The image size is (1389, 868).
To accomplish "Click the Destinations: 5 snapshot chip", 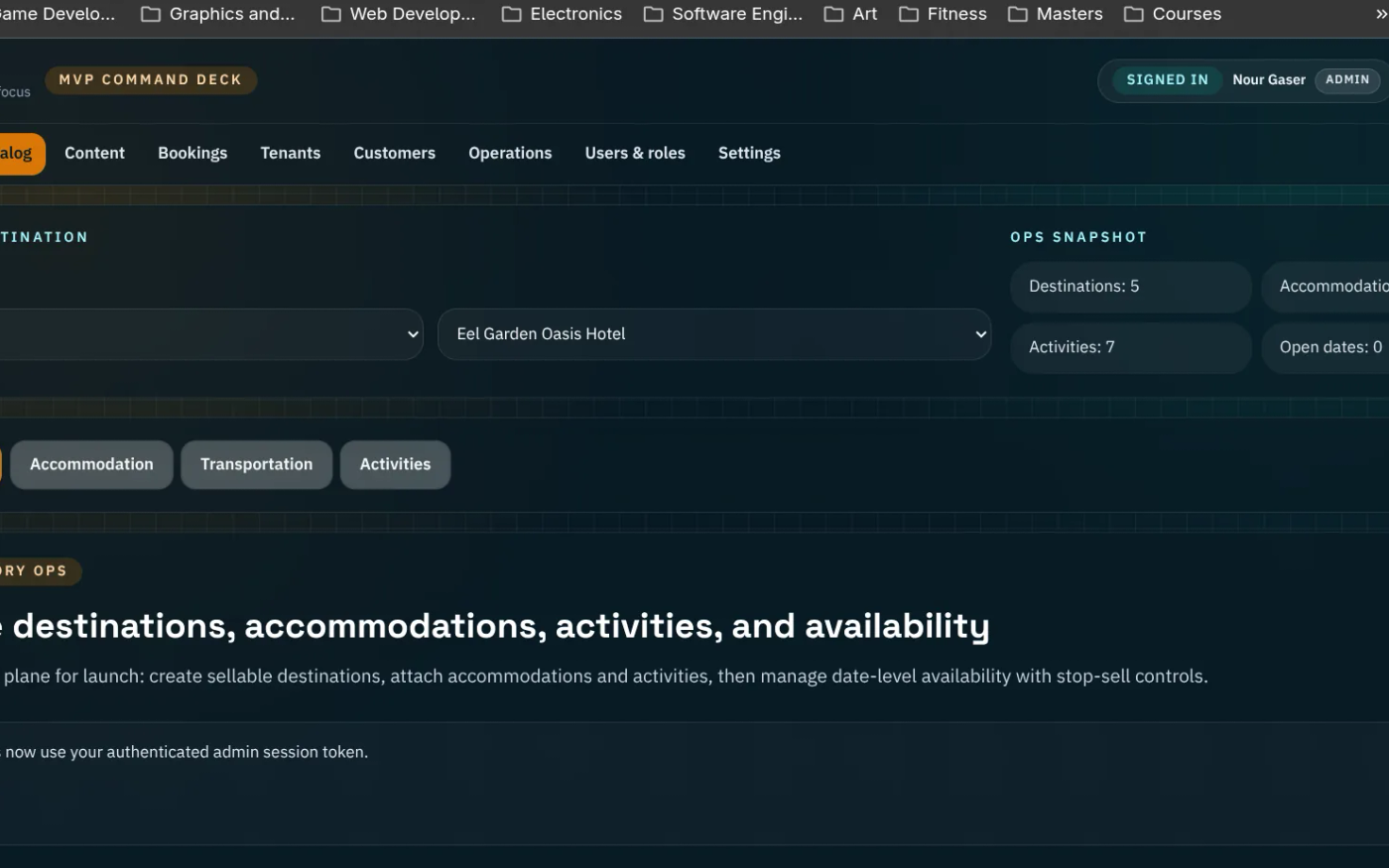I will [1130, 287].
